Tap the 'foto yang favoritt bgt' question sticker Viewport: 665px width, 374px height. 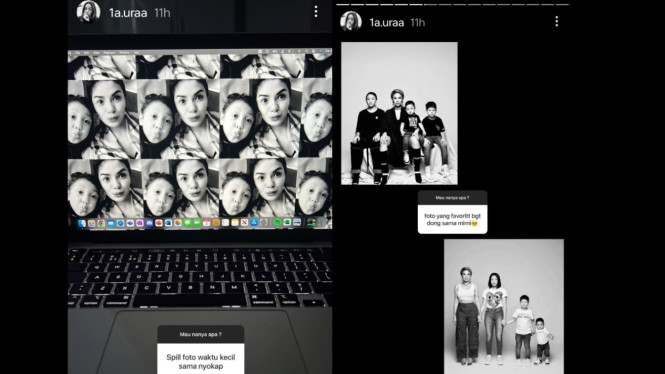453,212
